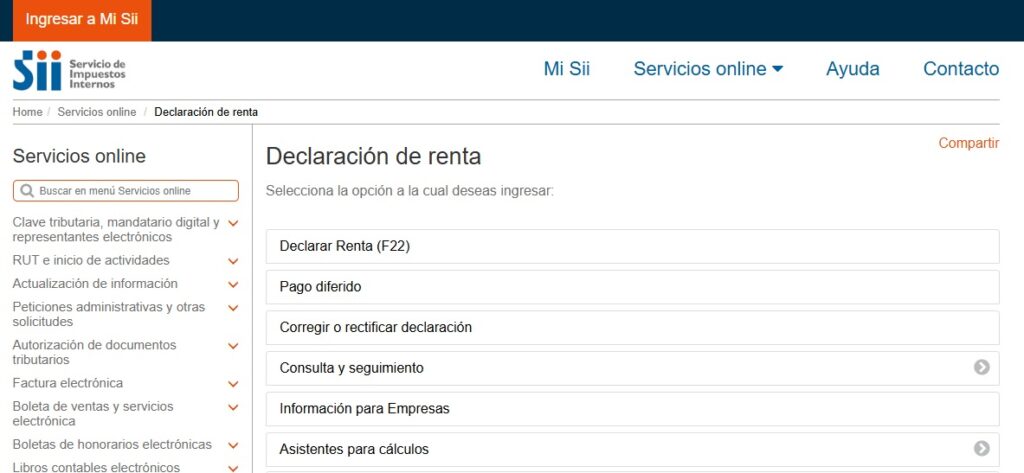
Task: Open Mi Sii in top navigation
Action: 567,69
